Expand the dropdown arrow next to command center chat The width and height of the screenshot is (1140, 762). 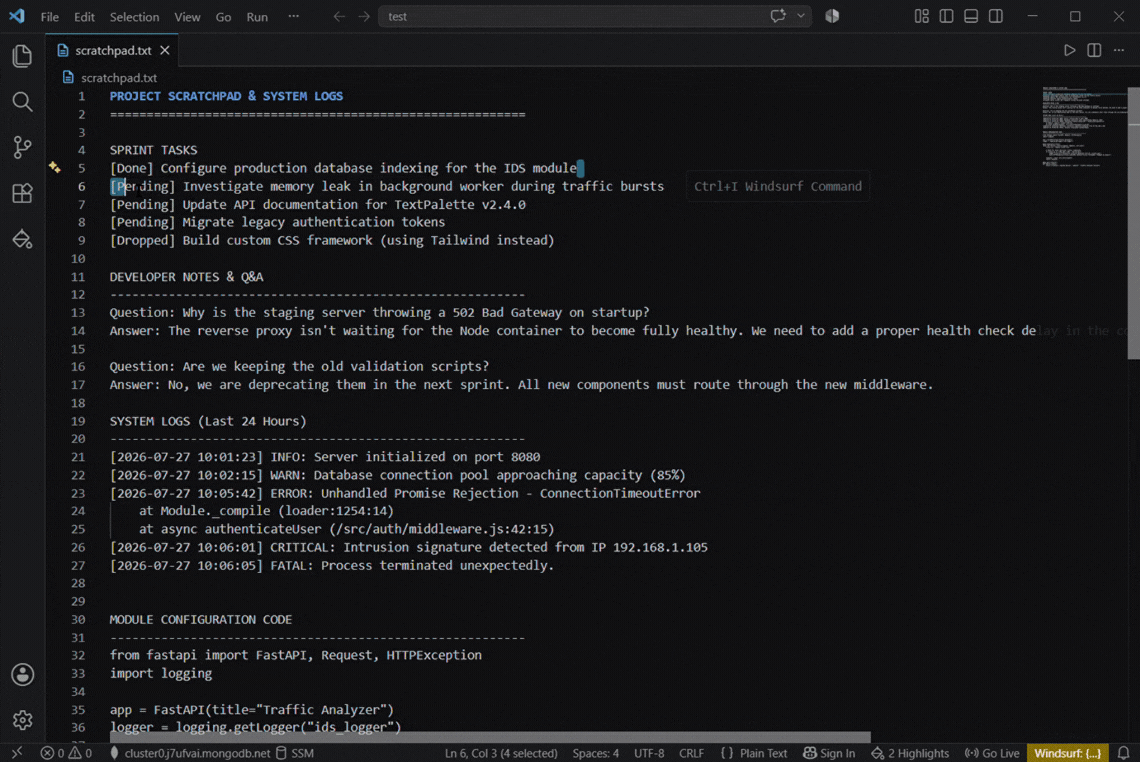800,16
